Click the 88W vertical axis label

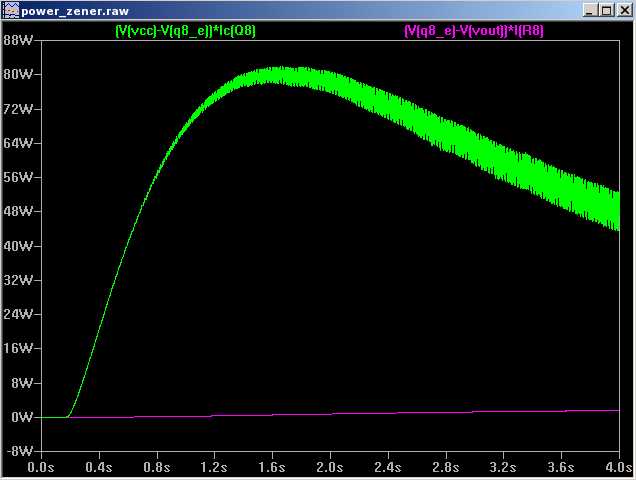18,40
